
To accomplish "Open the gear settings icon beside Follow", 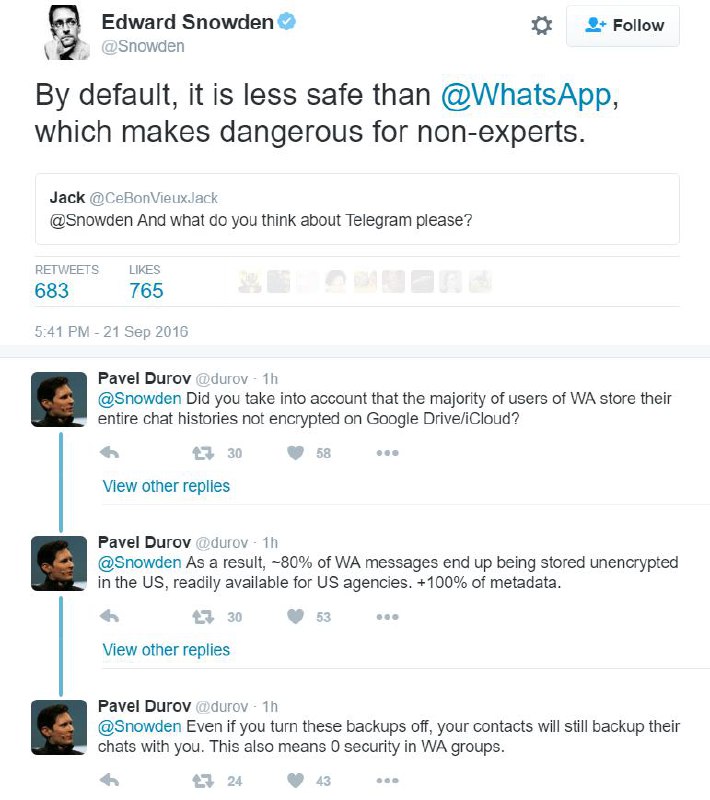I will click(x=541, y=26).
